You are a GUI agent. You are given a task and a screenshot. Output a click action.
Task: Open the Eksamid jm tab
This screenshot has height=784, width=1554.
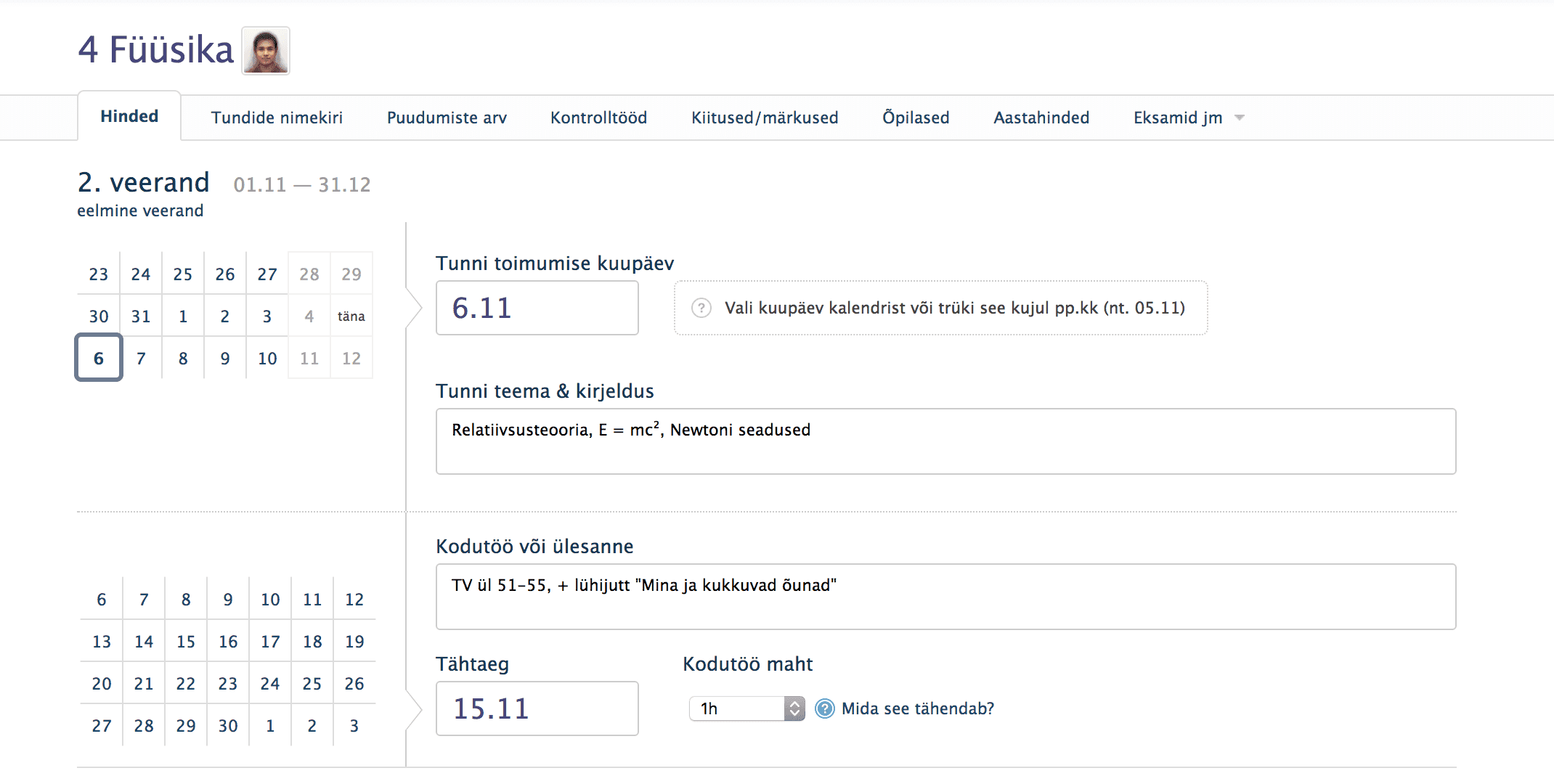[1177, 118]
